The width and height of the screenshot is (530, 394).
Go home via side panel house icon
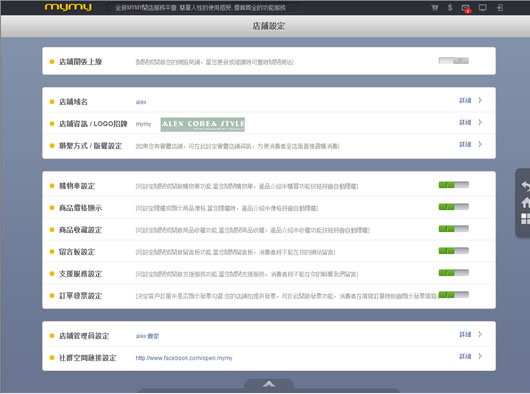526,202
